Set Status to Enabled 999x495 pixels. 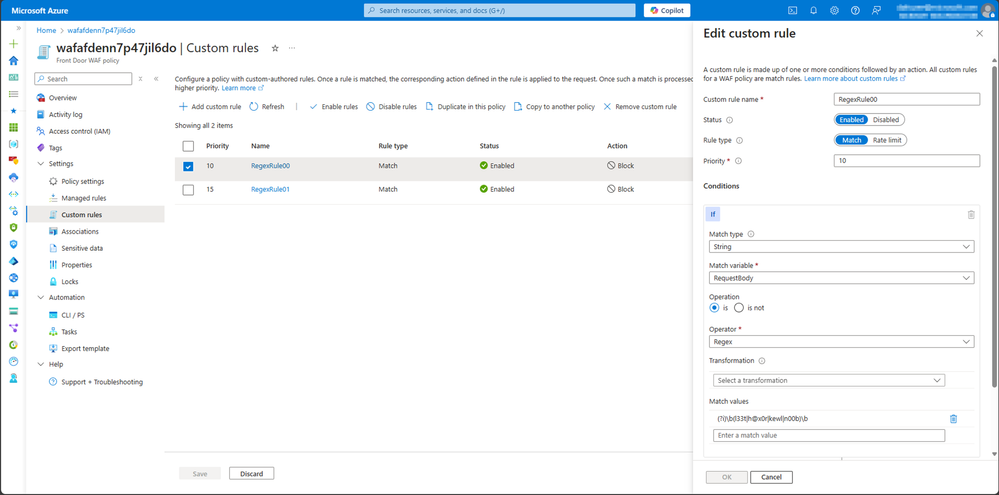pyautogui.click(x=851, y=120)
